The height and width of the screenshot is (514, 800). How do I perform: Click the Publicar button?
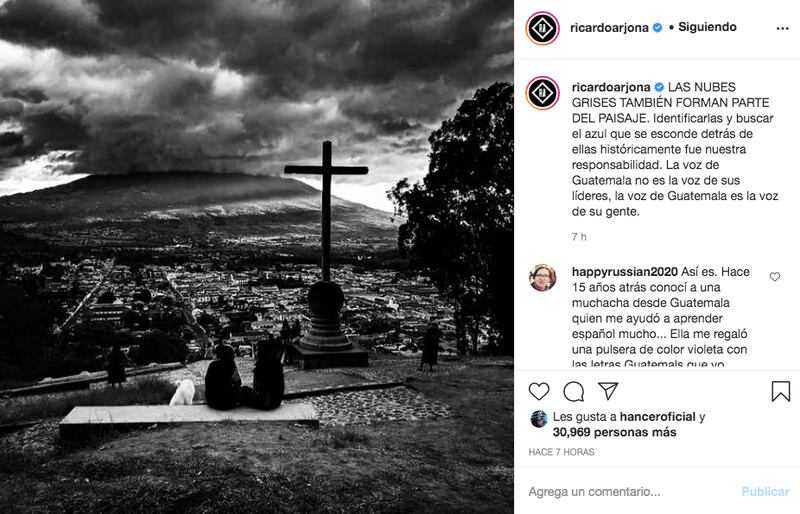(765, 492)
